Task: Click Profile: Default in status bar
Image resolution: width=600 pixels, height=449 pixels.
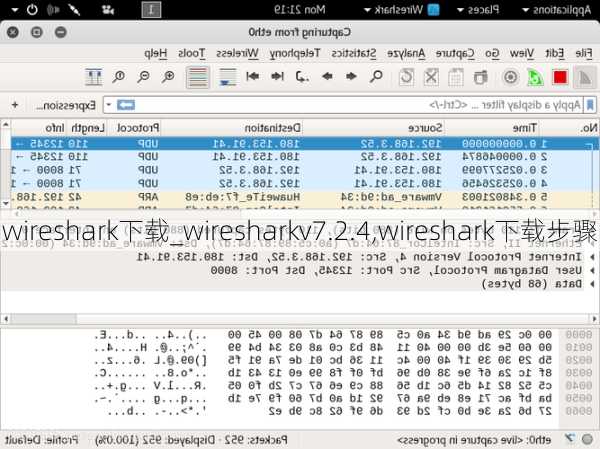Action: click(x=41, y=440)
